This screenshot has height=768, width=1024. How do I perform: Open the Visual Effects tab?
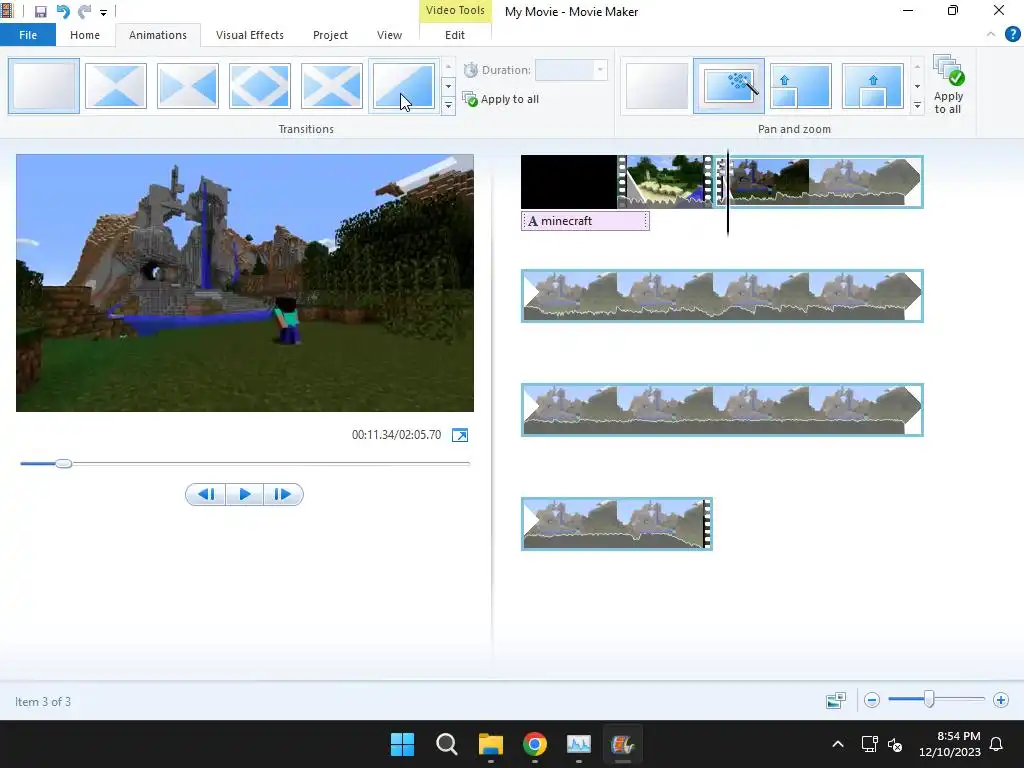[x=249, y=35]
